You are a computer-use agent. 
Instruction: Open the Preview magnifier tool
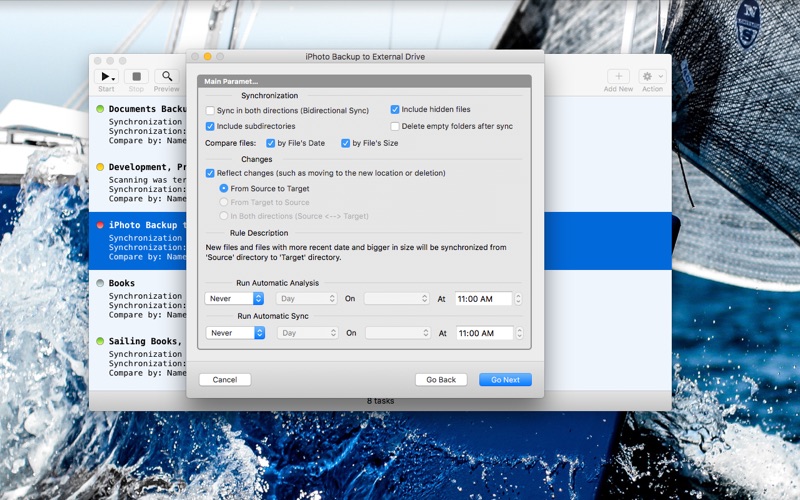[x=167, y=77]
